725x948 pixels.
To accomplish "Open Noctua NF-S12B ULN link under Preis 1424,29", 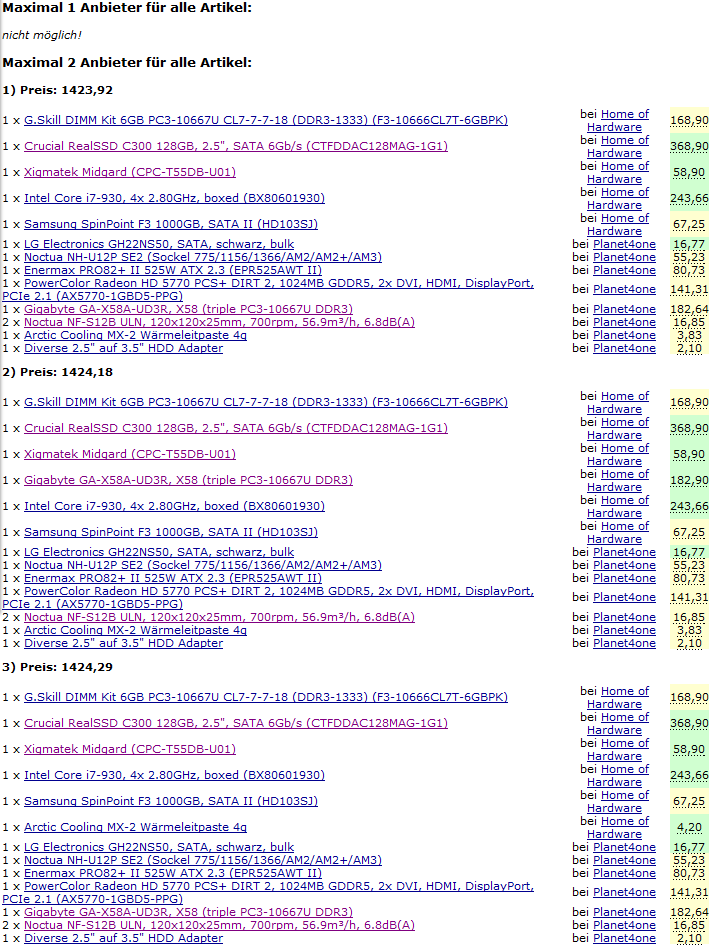I will tap(219, 925).
